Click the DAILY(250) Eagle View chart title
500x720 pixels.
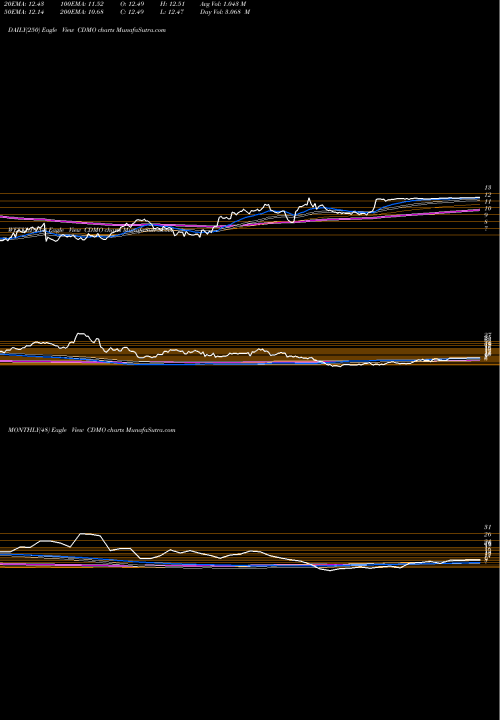point(87,30)
